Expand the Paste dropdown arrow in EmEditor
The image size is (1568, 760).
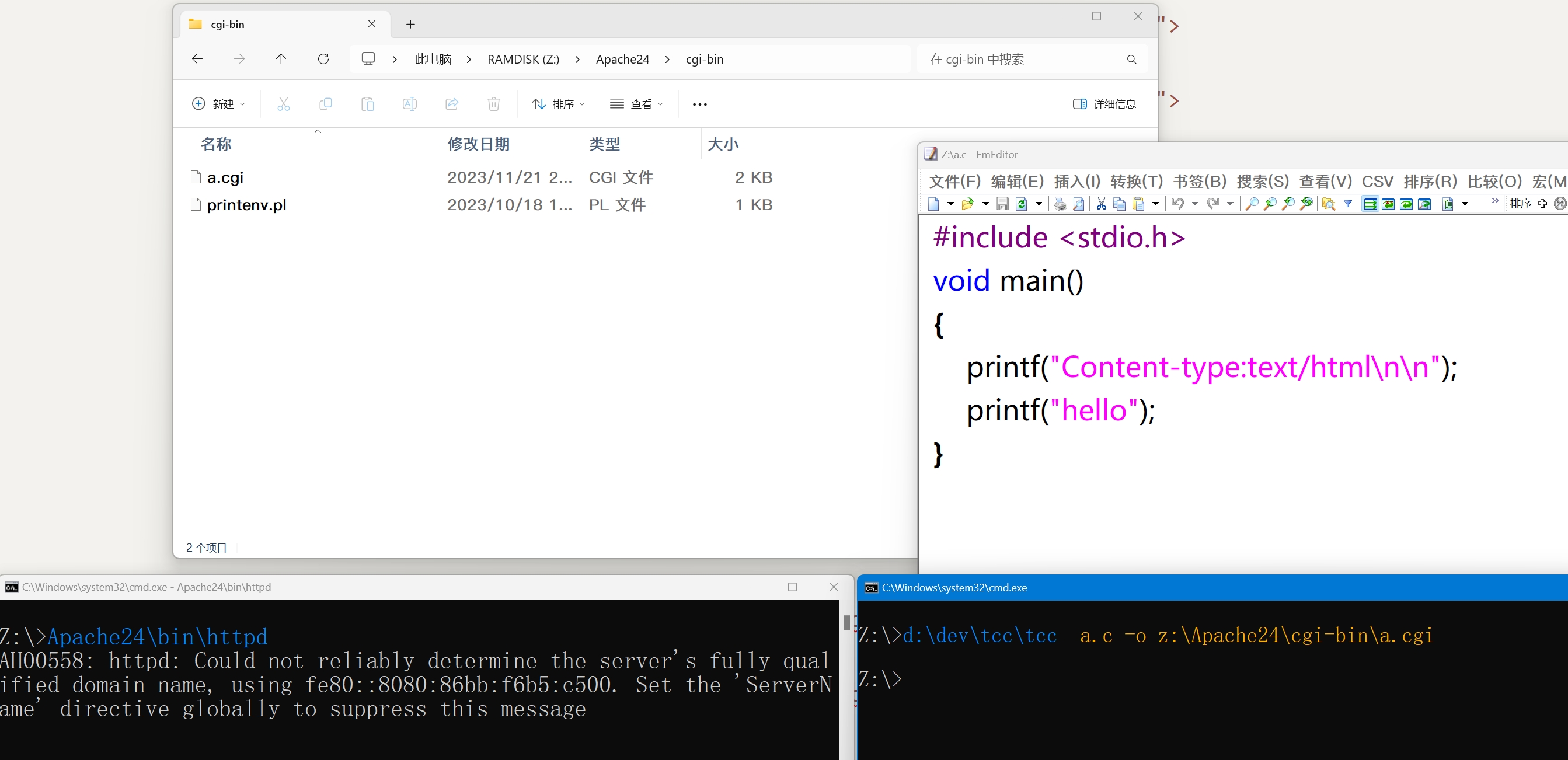(1155, 204)
